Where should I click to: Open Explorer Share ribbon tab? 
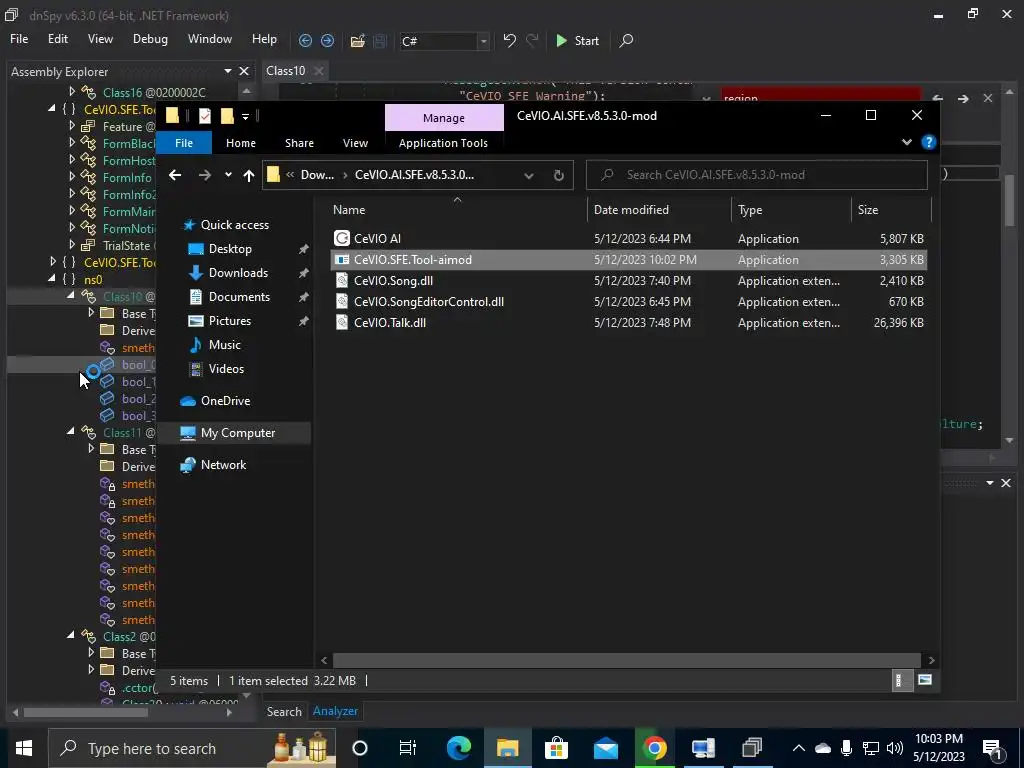point(299,143)
